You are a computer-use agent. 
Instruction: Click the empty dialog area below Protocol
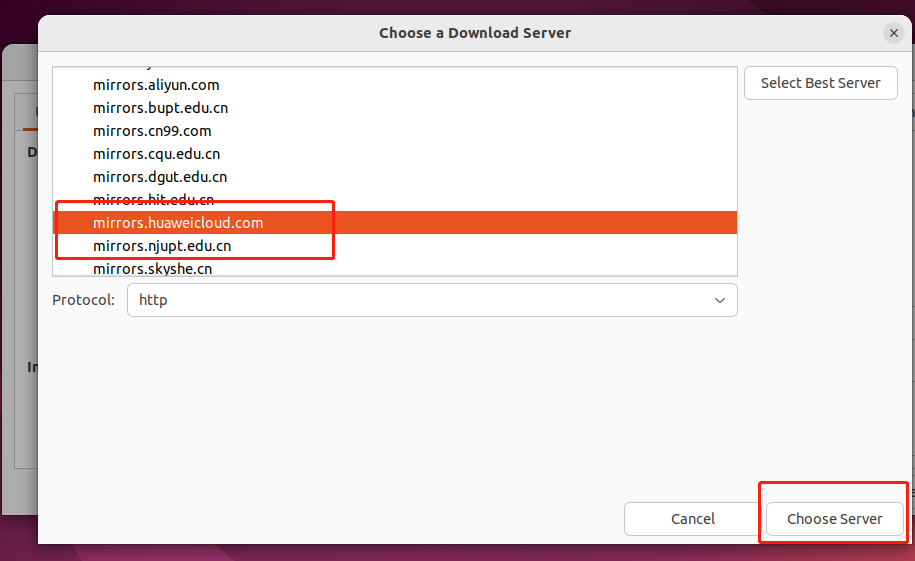400,410
